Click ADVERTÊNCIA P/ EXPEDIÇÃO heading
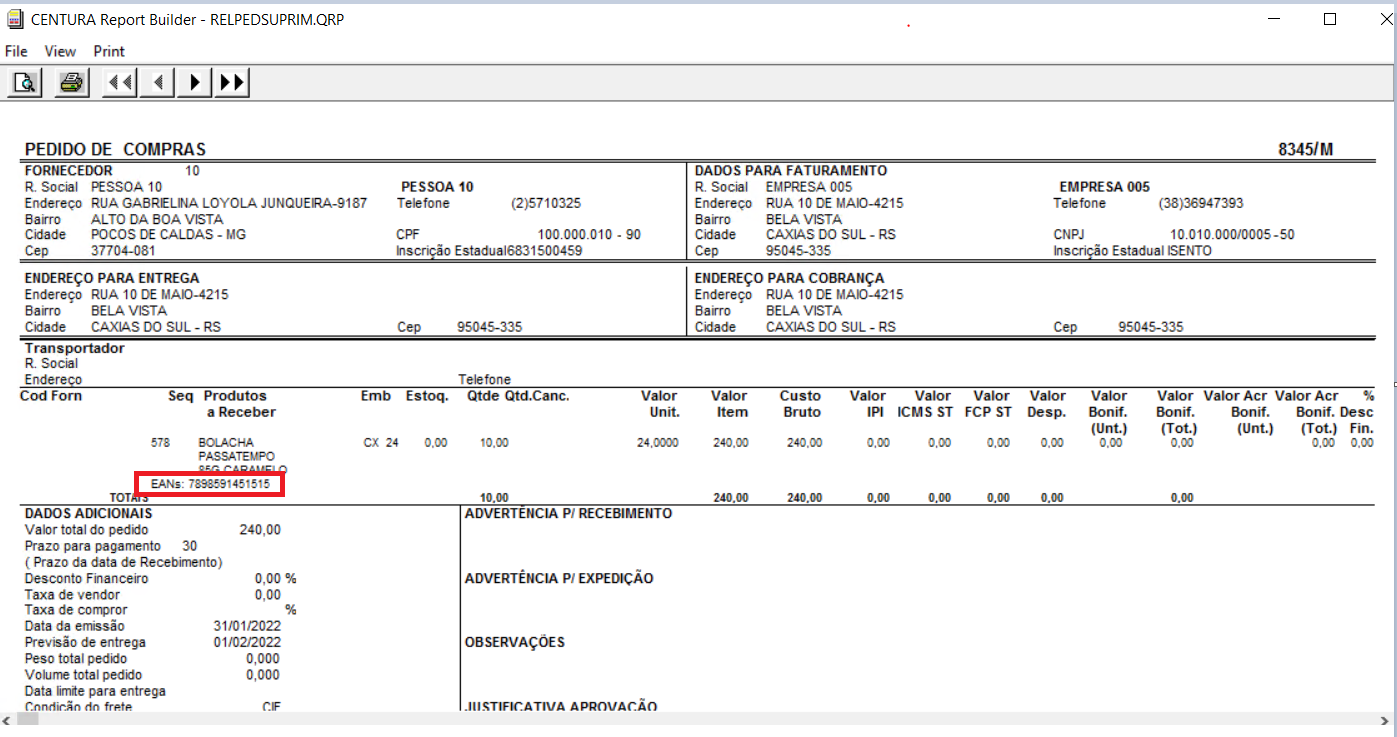 (558, 578)
